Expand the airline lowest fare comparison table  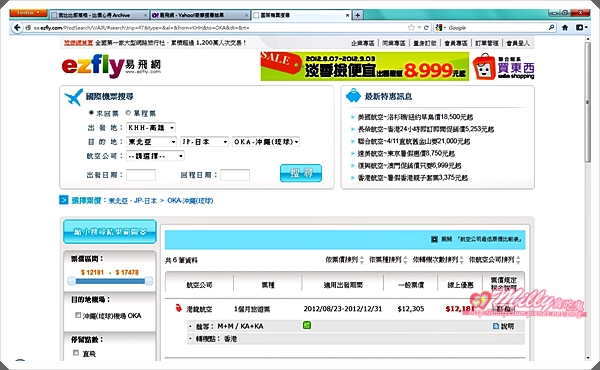point(476,239)
